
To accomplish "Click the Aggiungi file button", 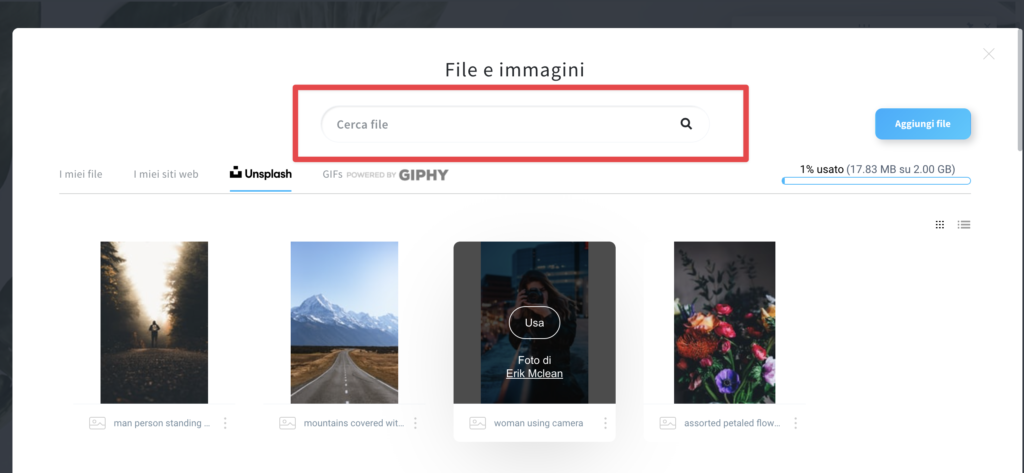I will coord(923,124).
